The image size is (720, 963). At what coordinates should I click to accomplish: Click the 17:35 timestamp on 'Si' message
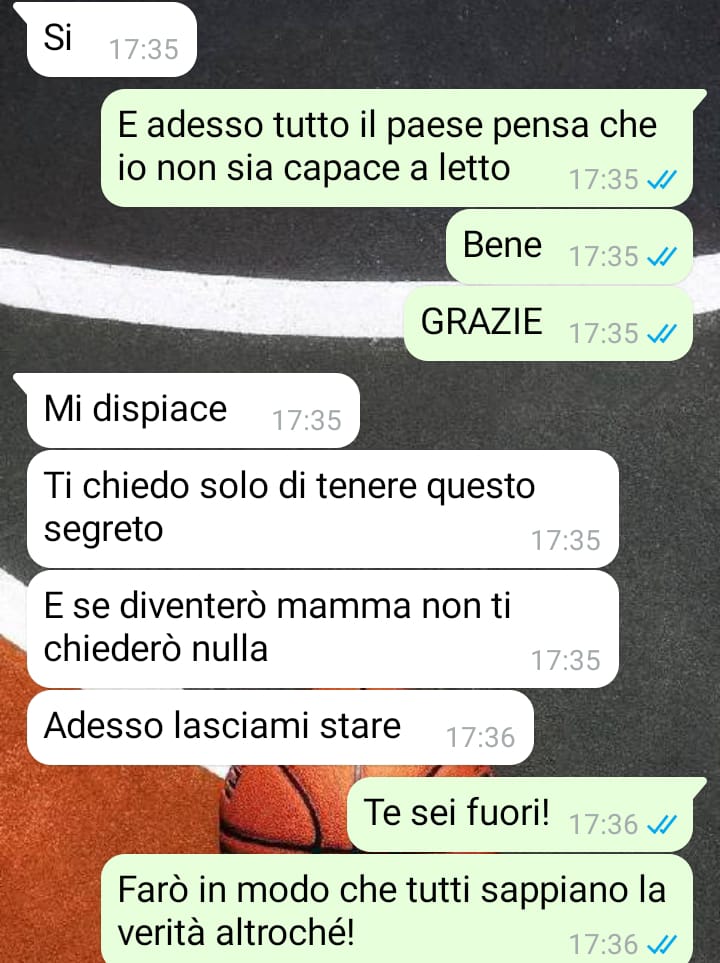point(144,50)
